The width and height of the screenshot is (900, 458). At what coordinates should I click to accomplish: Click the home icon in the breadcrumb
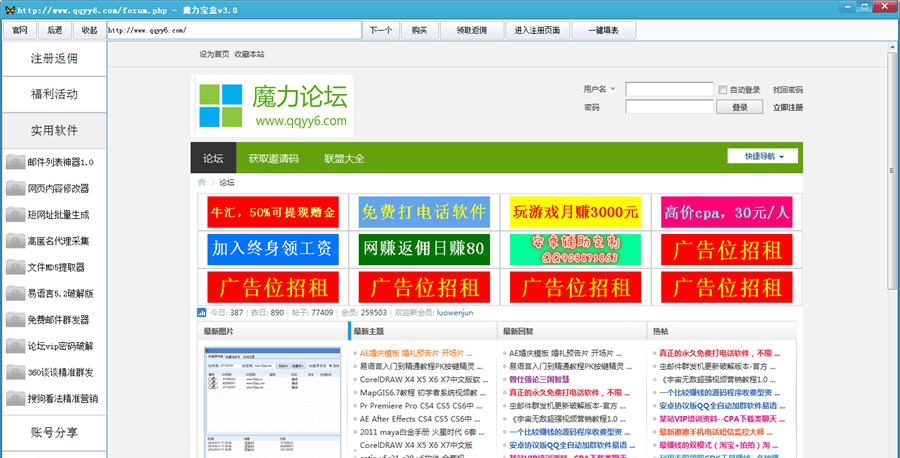(202, 183)
